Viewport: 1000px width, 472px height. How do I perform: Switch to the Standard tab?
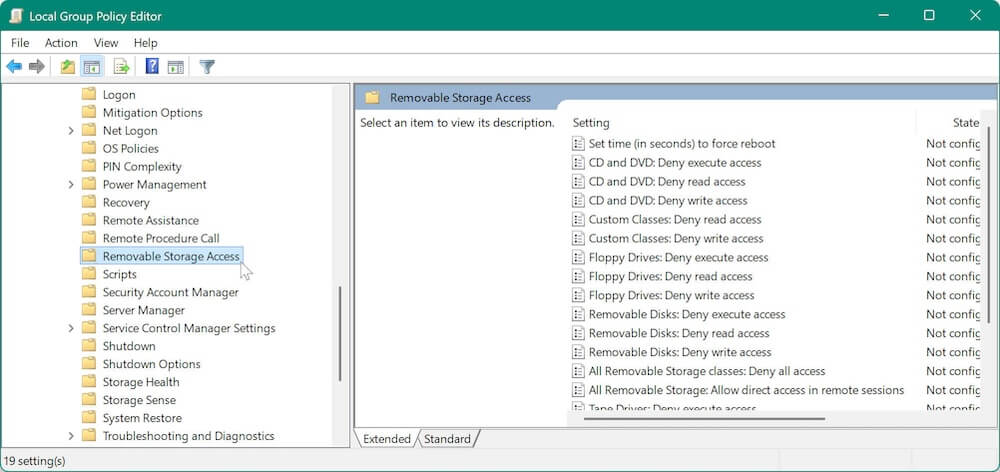[447, 439]
